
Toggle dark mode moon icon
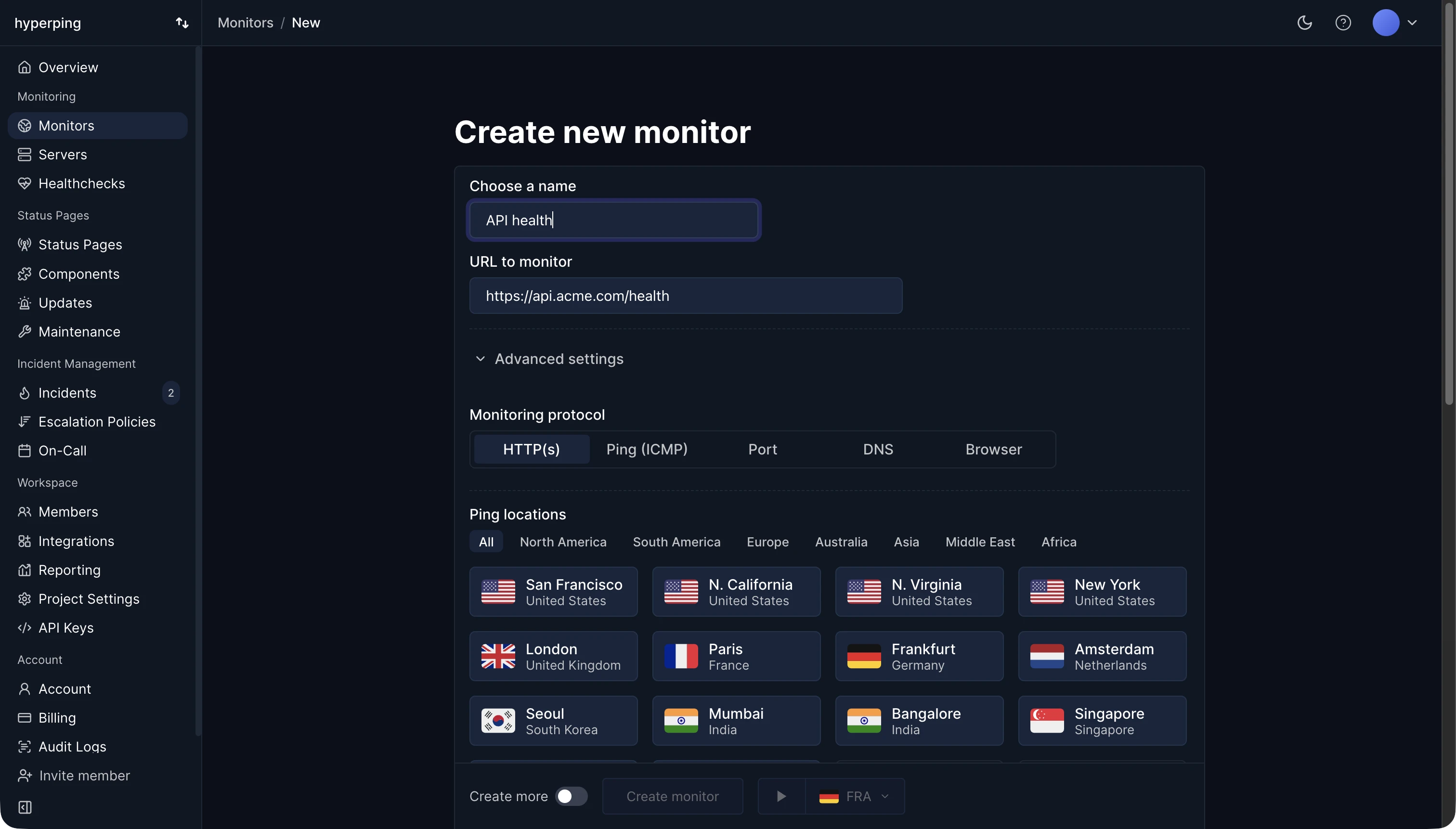tap(1304, 23)
